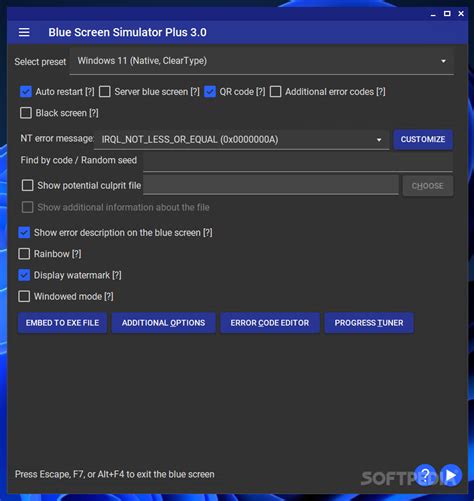Click the 'Press Escape, F7, or Alt+F4' status text
Screen dimensions: 474x501
(115, 474)
